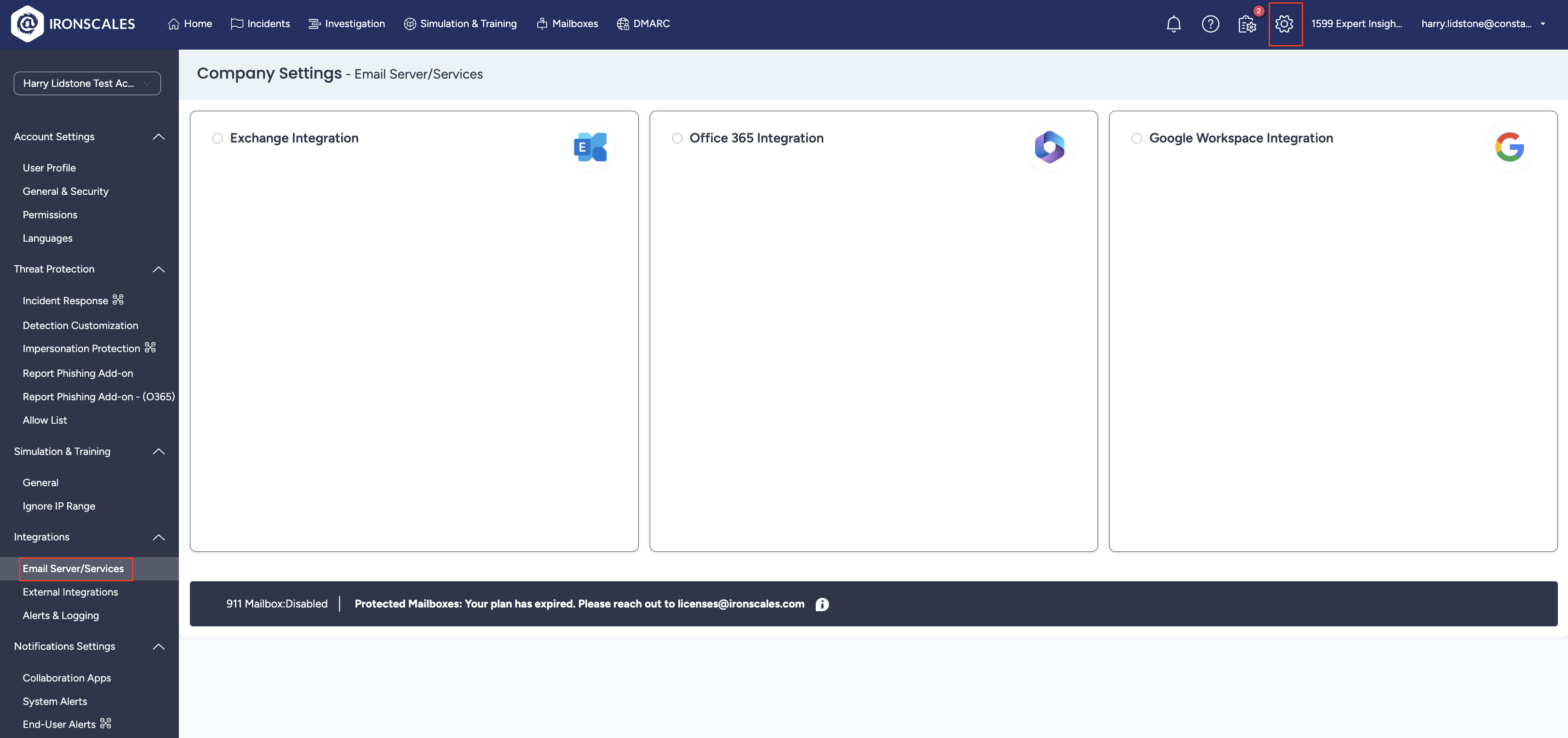Open the Allow List page
The image size is (1568, 738).
(45, 420)
